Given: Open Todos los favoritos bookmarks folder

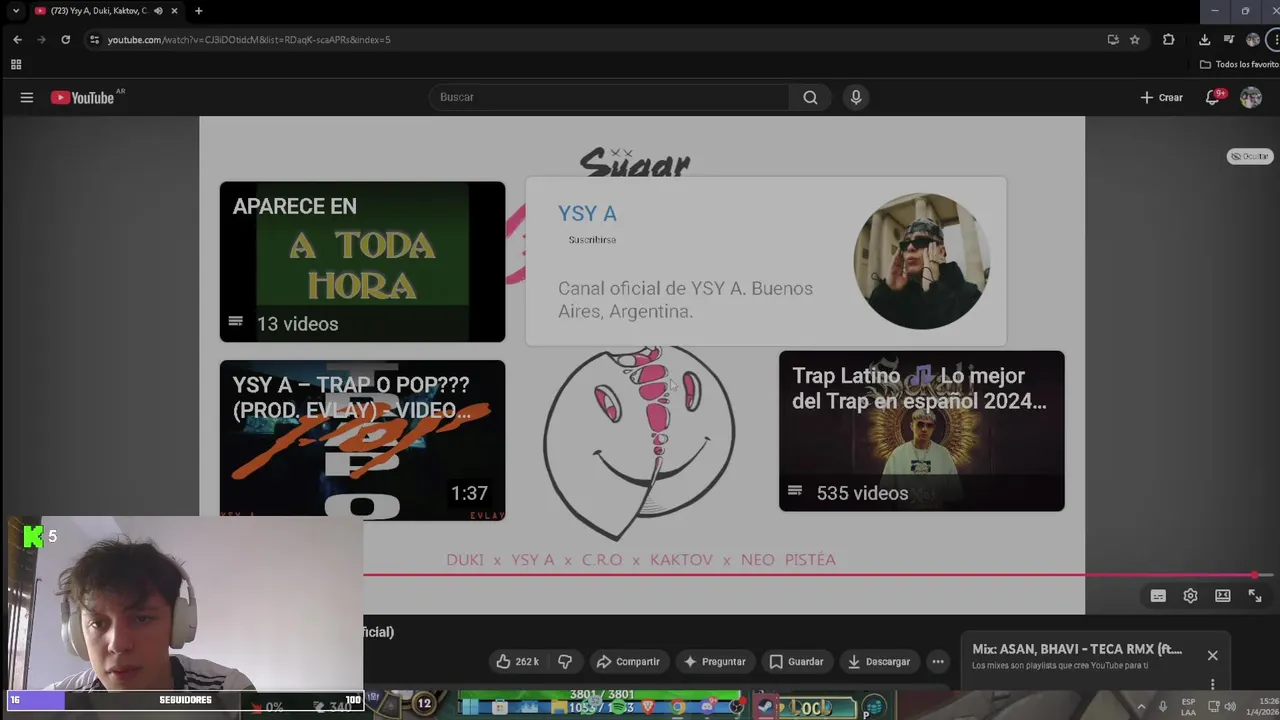Looking at the screenshot, I should (x=1240, y=64).
